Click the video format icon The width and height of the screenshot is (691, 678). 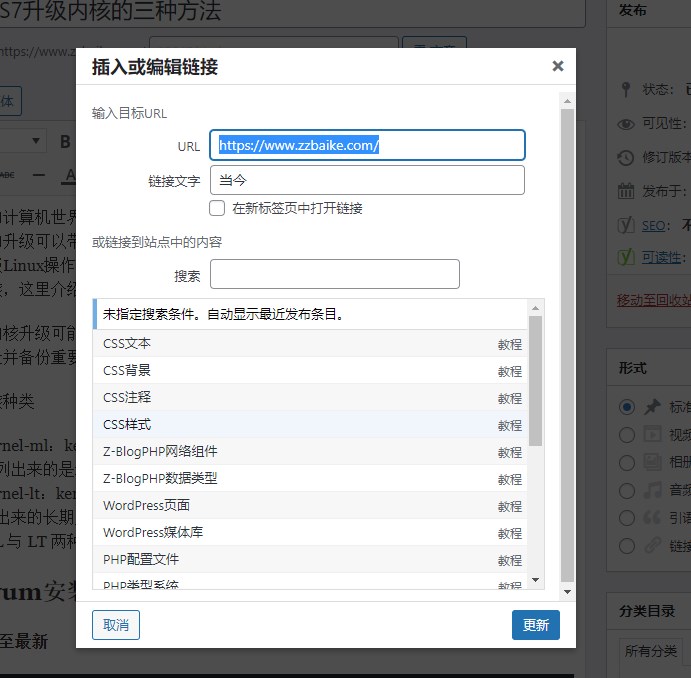coord(652,434)
